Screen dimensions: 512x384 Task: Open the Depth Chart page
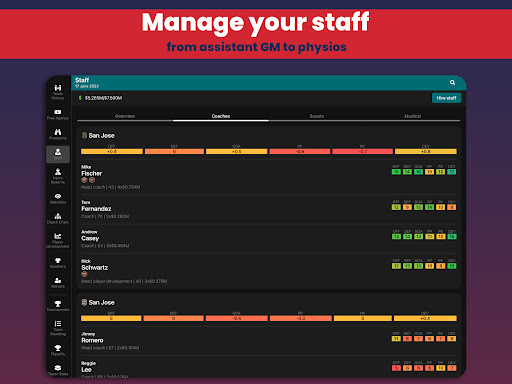[x=58, y=218]
